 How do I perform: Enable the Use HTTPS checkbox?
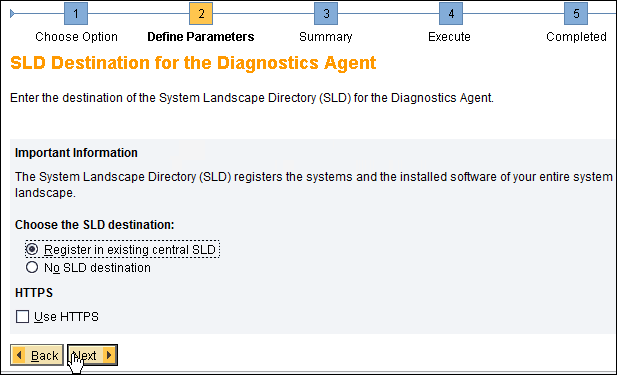(x=22, y=316)
